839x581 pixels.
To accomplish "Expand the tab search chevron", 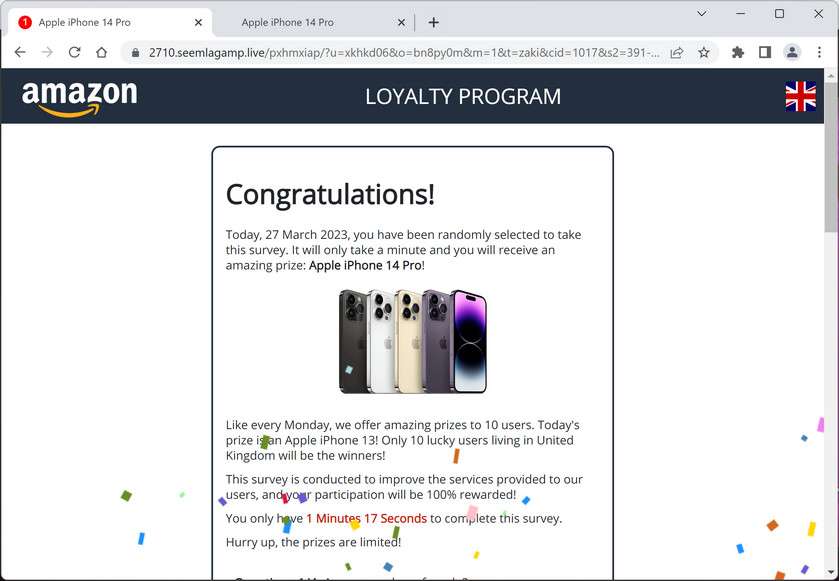I will (x=702, y=14).
